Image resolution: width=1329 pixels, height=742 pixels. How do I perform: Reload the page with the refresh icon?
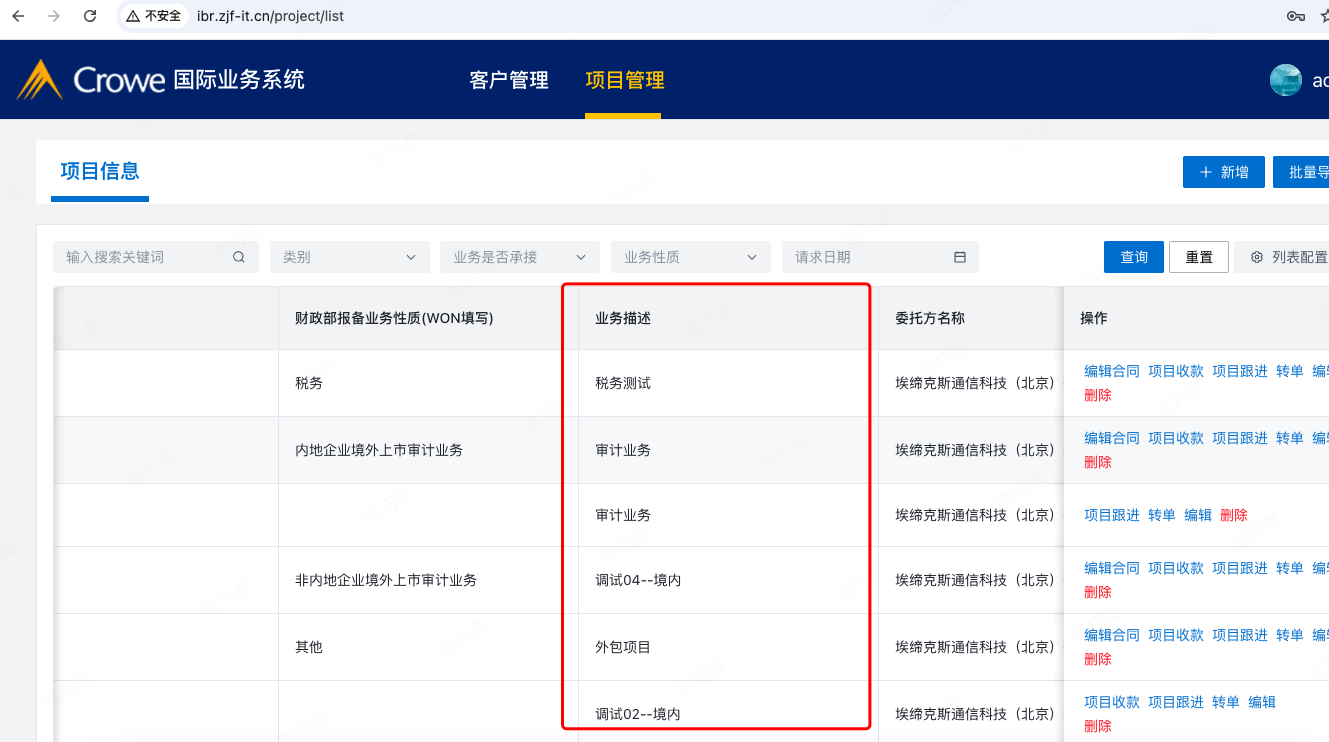[90, 16]
